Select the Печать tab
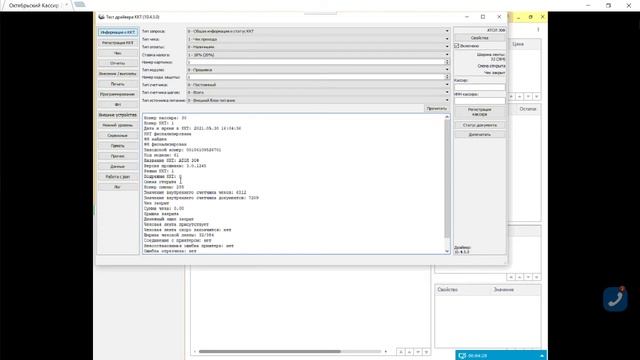This screenshot has width=640, height=360. click(118, 84)
